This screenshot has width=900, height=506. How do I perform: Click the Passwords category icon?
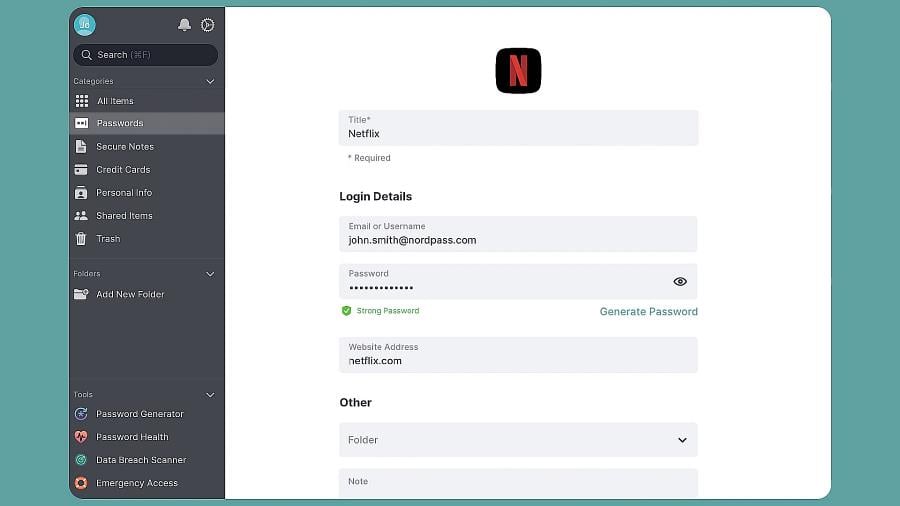(82, 123)
